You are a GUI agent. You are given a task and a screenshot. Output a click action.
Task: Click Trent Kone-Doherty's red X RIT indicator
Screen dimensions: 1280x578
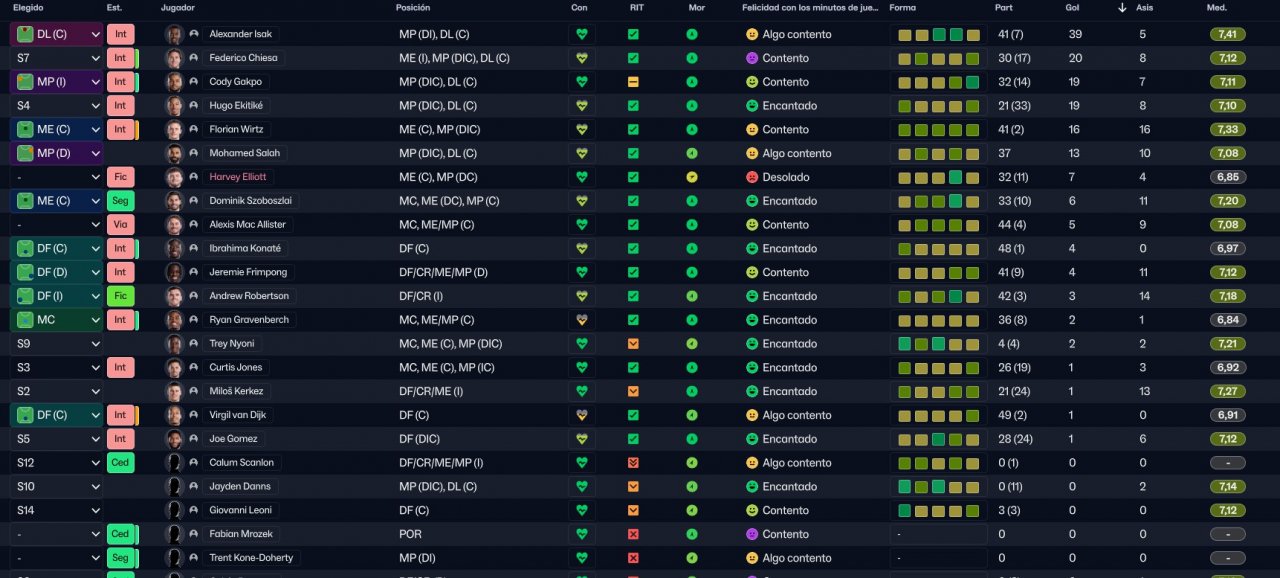(633, 558)
